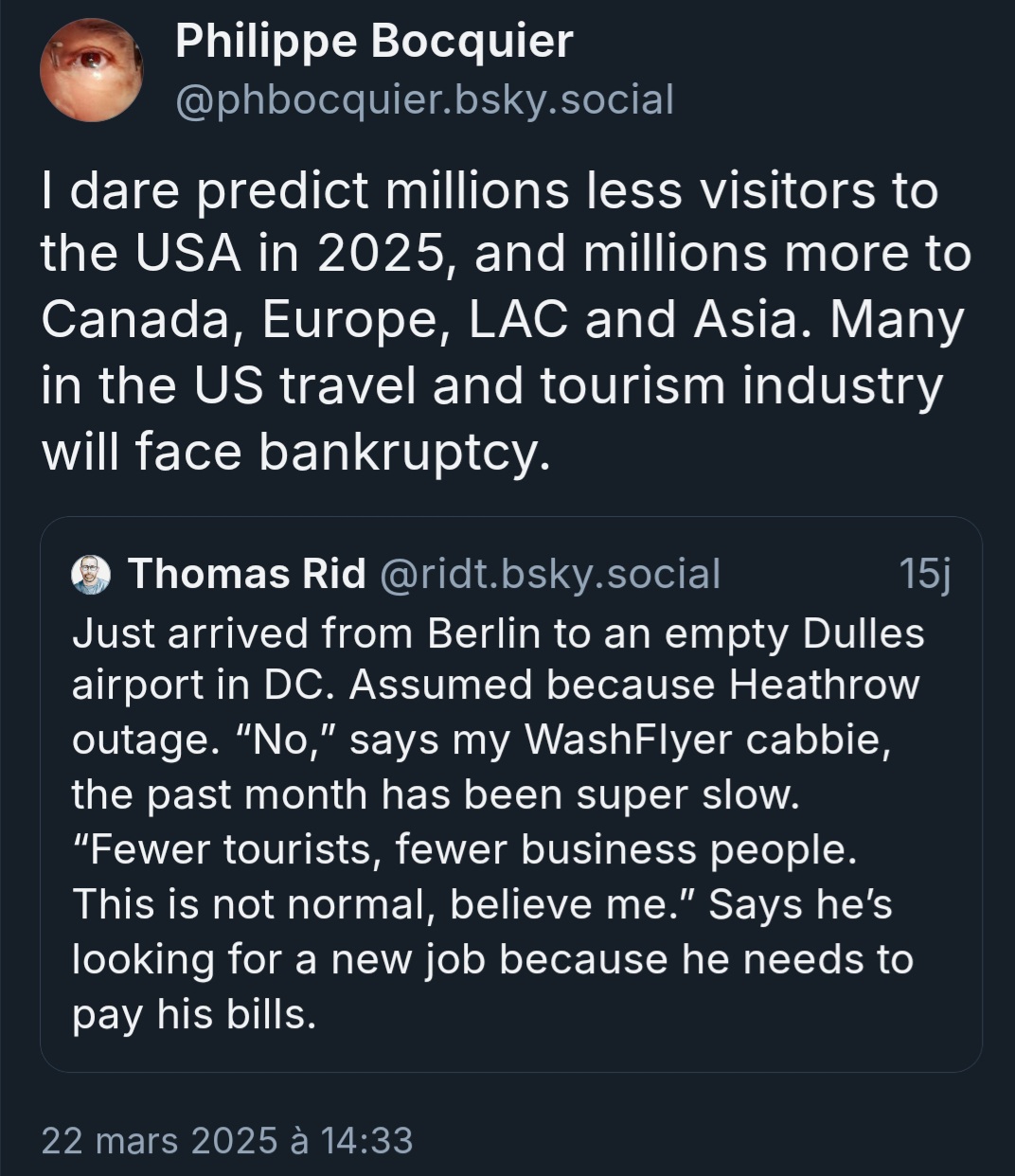Click Thomas Rid's small avatar icon

coord(91,574)
